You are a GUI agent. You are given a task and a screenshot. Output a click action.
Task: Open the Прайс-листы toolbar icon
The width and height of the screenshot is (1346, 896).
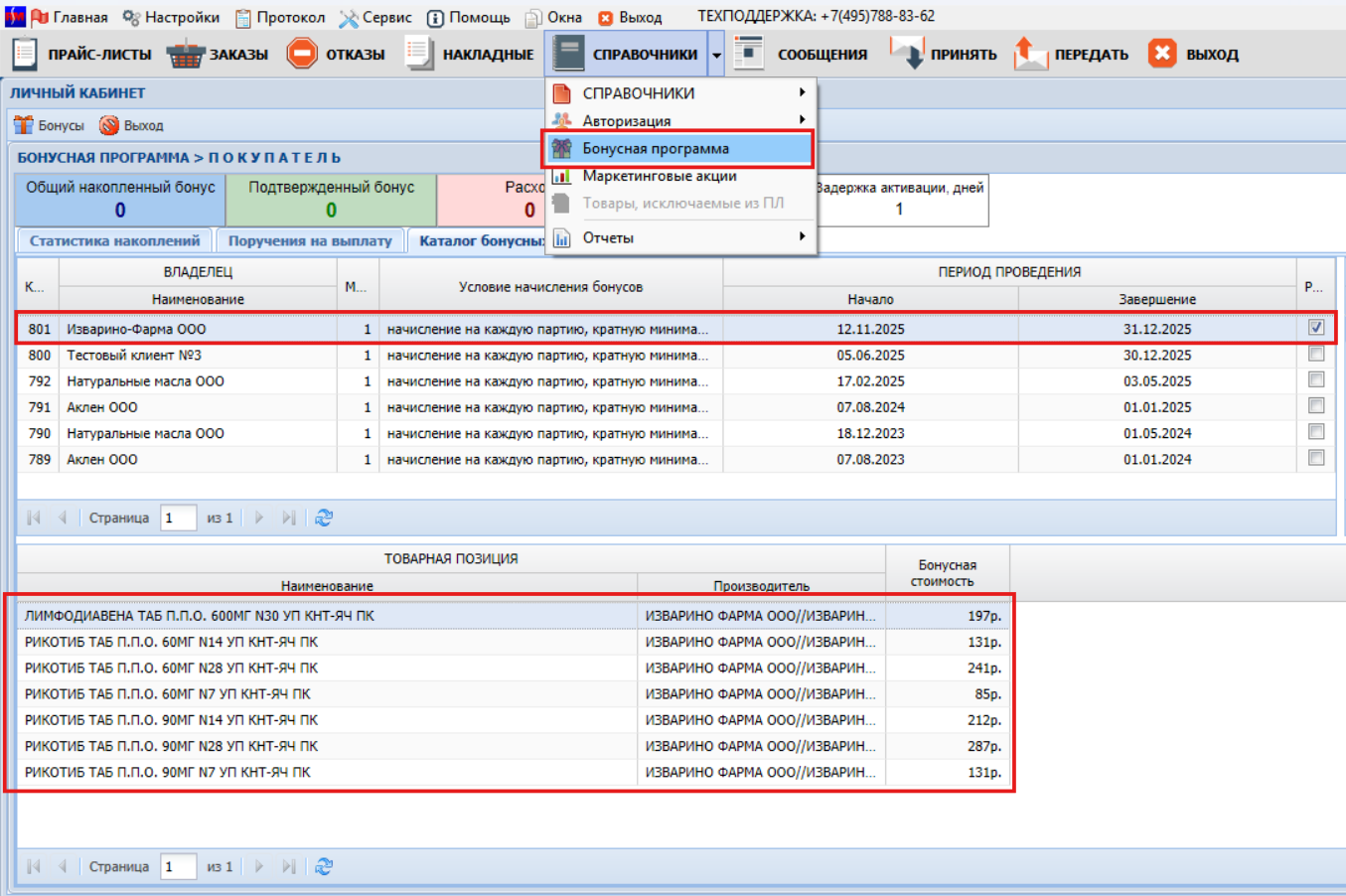tap(25, 54)
